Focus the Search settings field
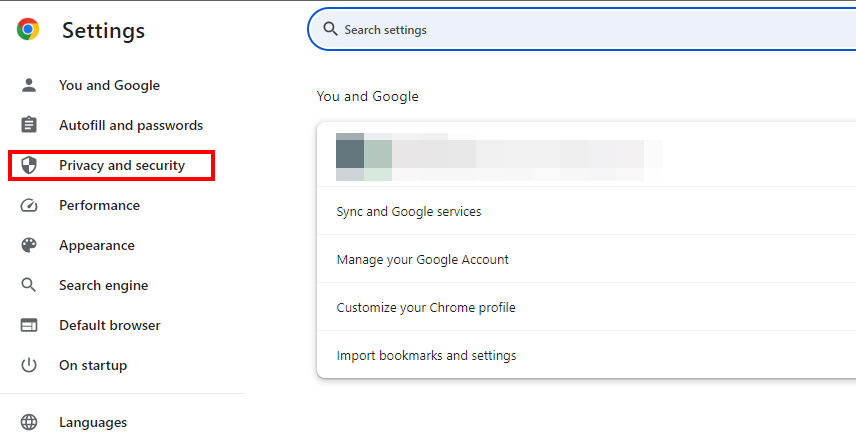This screenshot has height=444, width=856. point(582,29)
